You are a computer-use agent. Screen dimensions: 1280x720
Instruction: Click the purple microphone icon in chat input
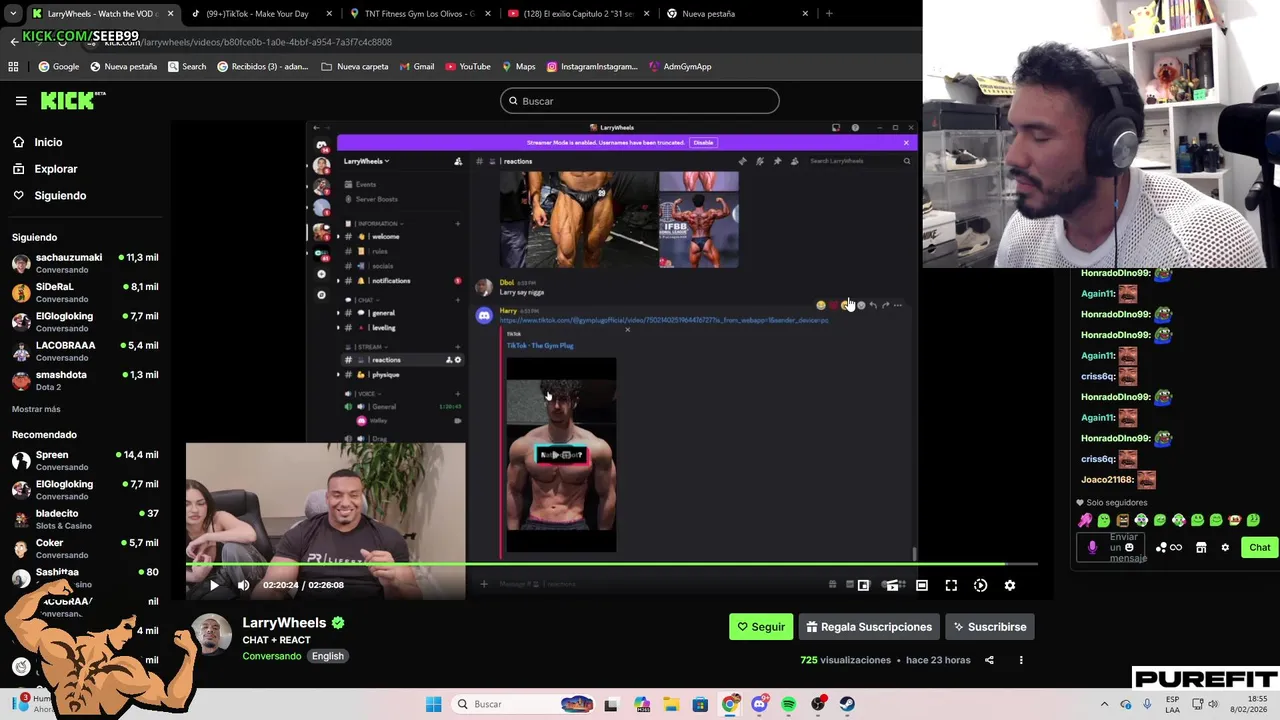point(1092,547)
